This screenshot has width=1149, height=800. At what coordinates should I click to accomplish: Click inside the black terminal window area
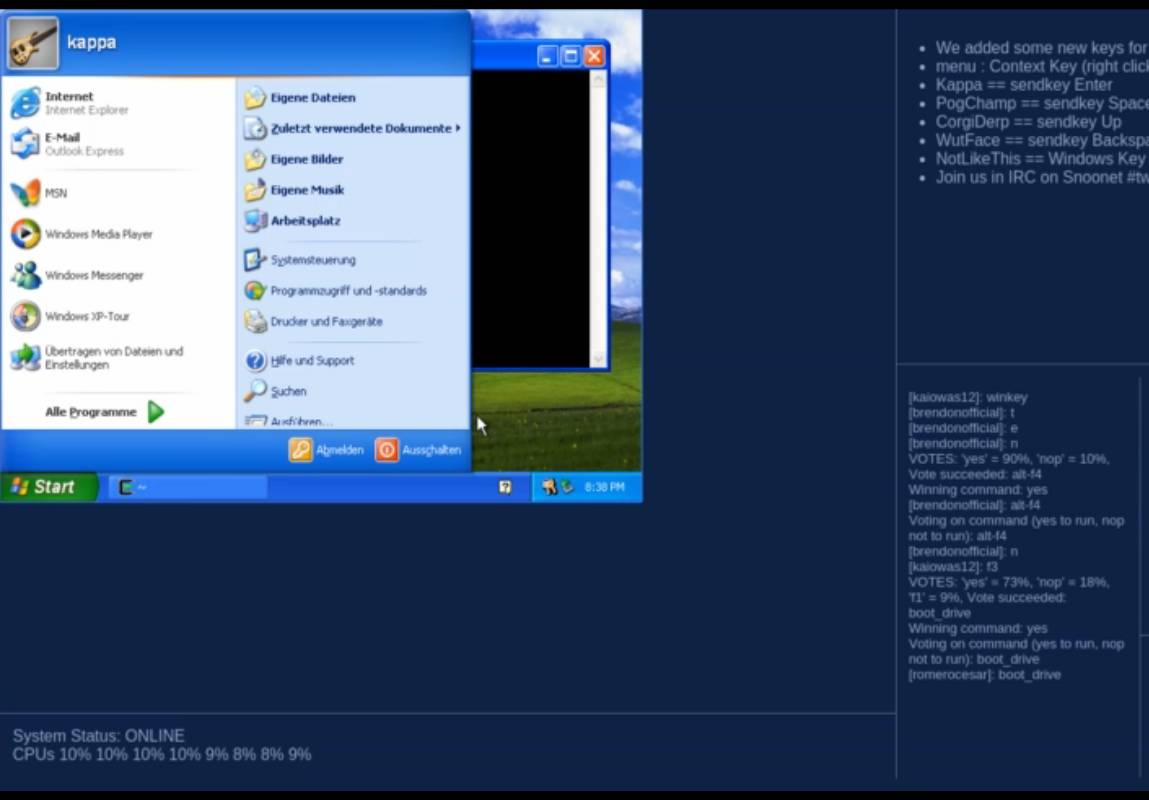coord(531,218)
